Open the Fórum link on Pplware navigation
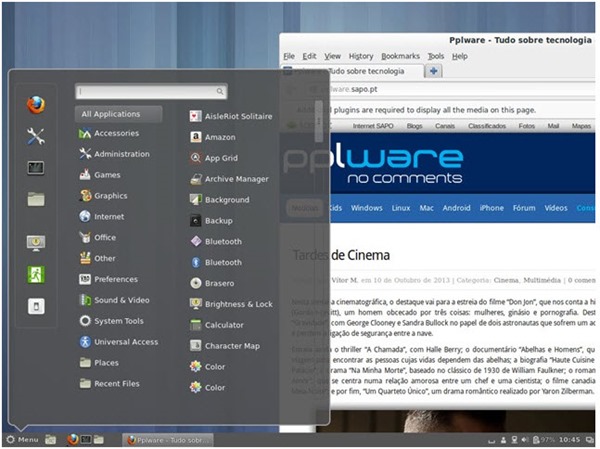Viewport: 600px width, 449px height. tap(524, 208)
